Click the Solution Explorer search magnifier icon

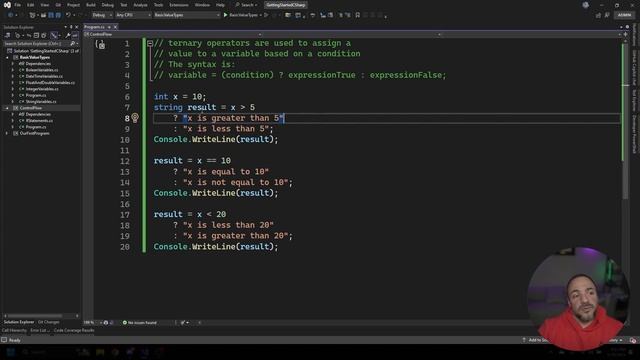point(73,43)
